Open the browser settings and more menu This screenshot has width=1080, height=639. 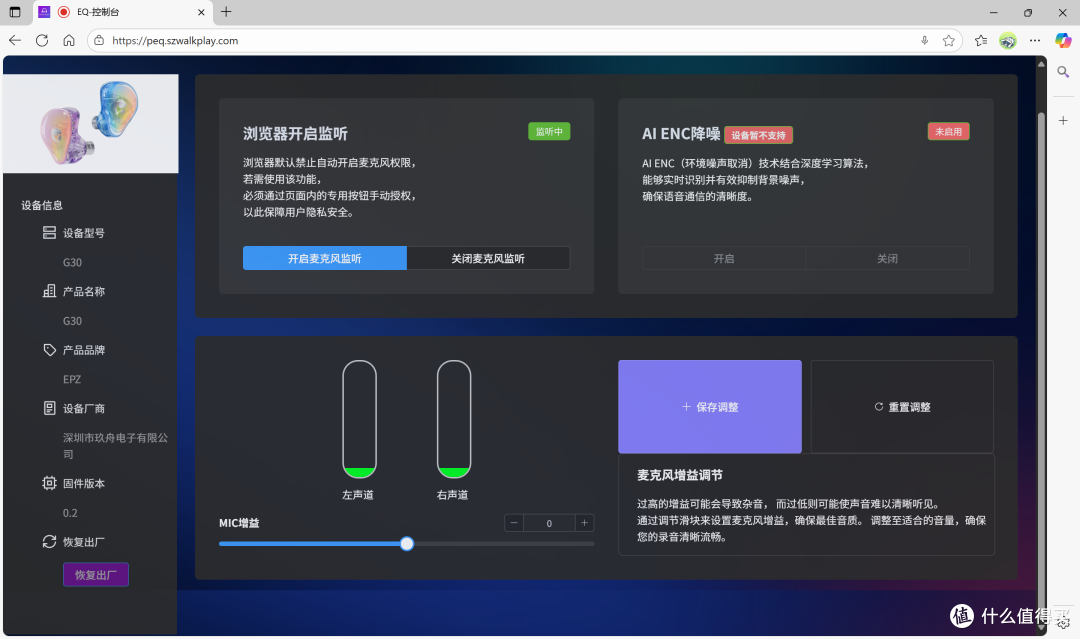click(x=1035, y=41)
